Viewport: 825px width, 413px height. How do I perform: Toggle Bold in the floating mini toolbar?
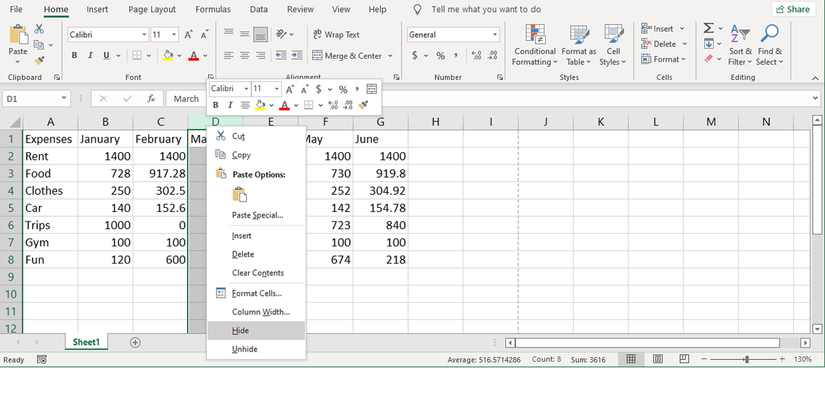pos(216,105)
